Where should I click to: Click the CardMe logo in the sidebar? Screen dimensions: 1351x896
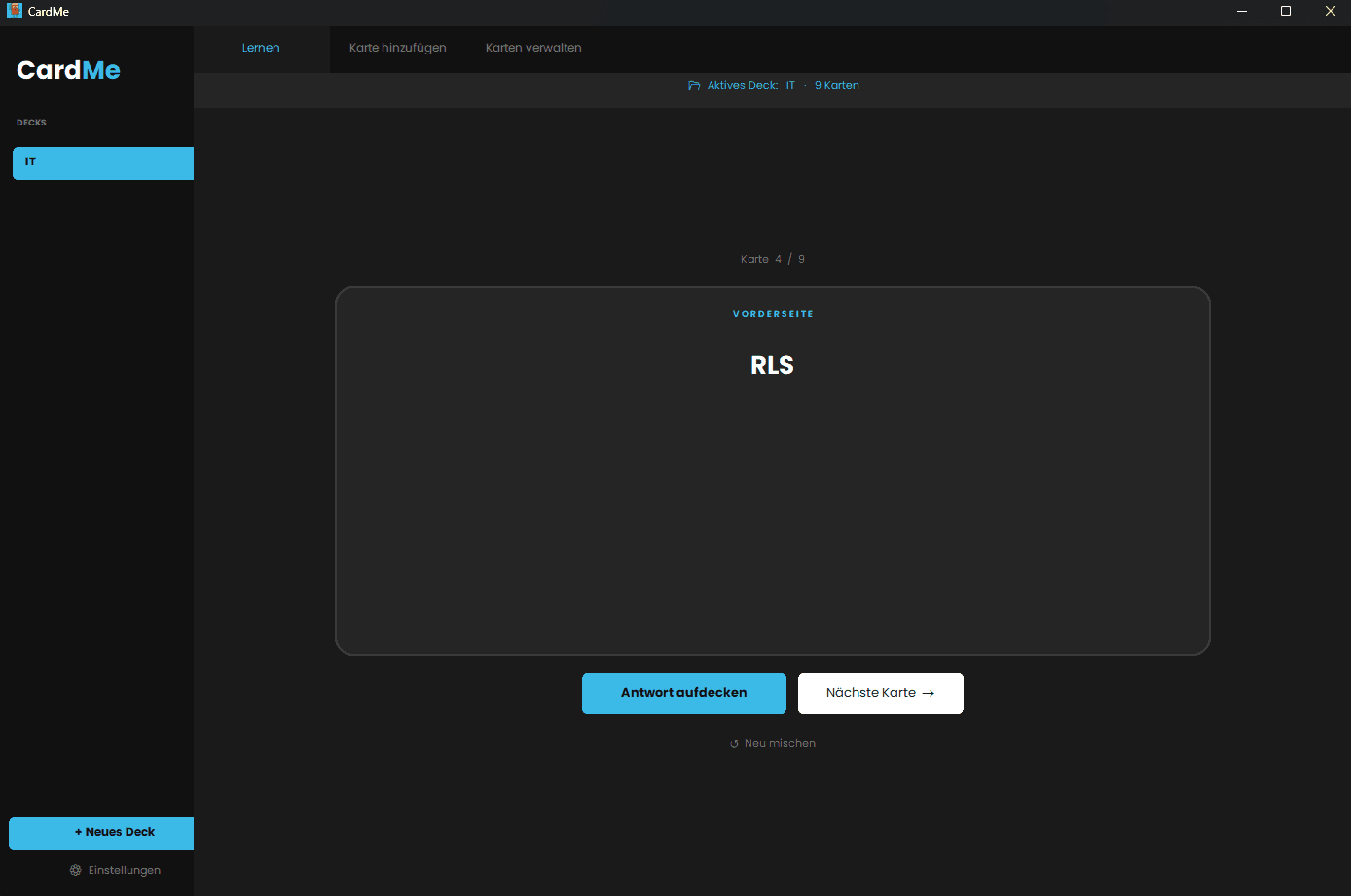tap(68, 70)
